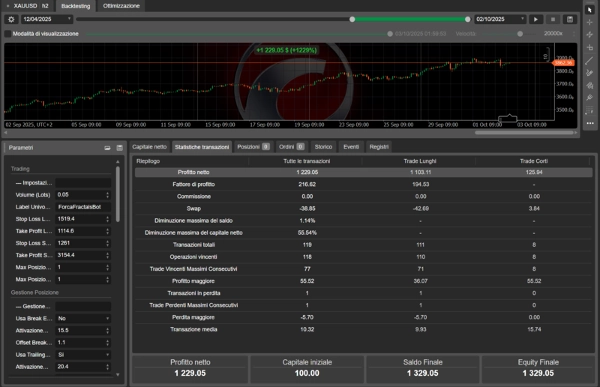Click Diminuzione massima del capitale netto label

(x=194, y=233)
